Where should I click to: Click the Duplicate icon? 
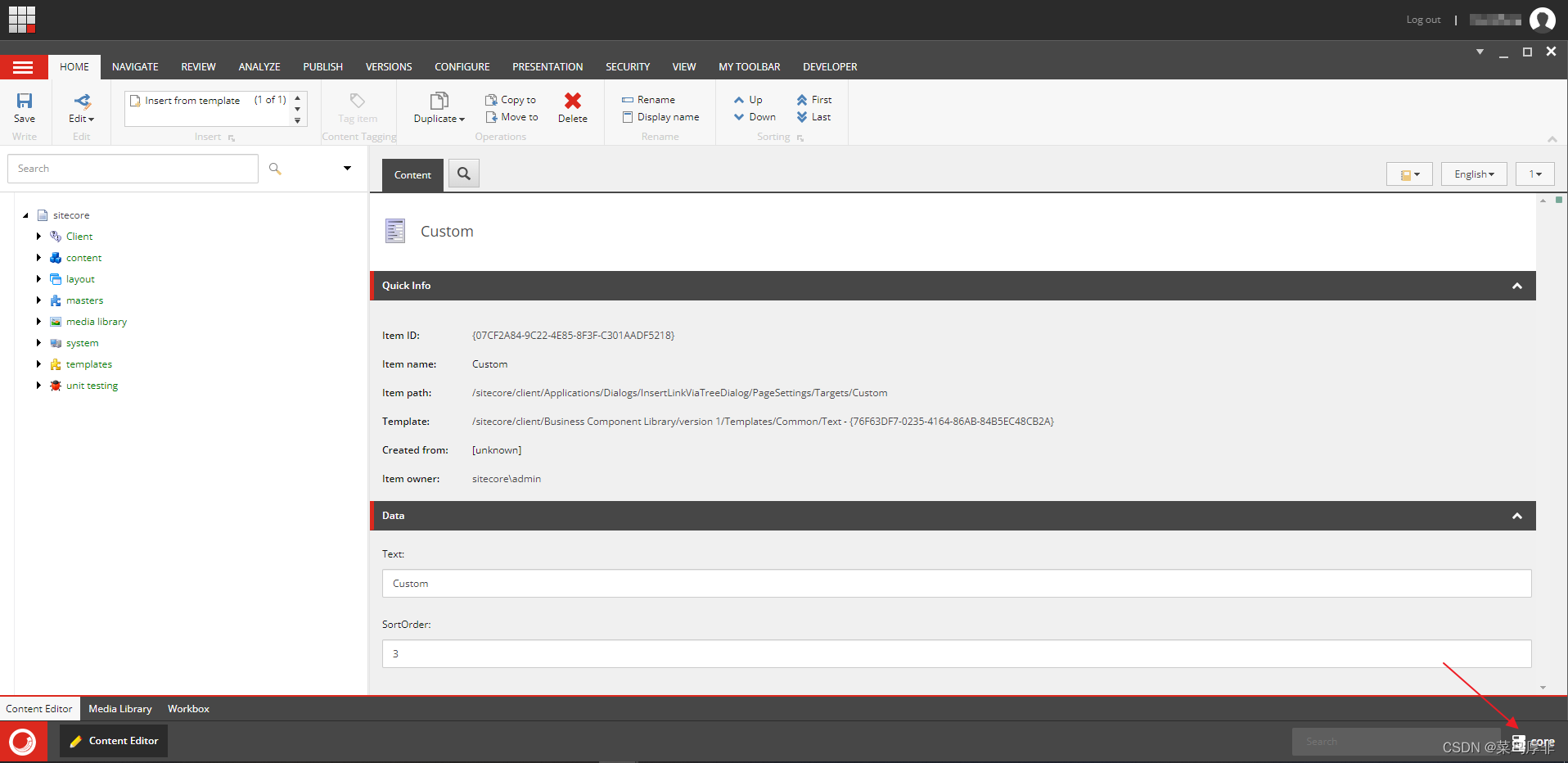439,101
